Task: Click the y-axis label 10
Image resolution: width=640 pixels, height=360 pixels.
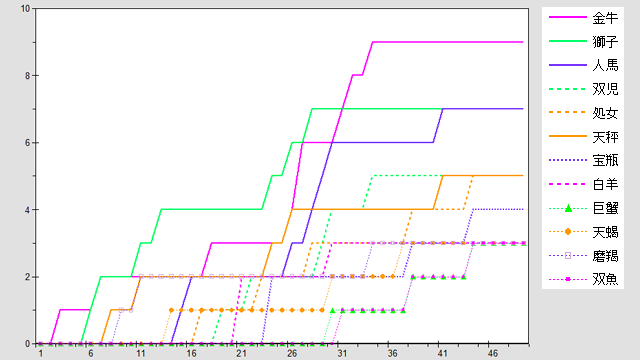Action: [26, 9]
